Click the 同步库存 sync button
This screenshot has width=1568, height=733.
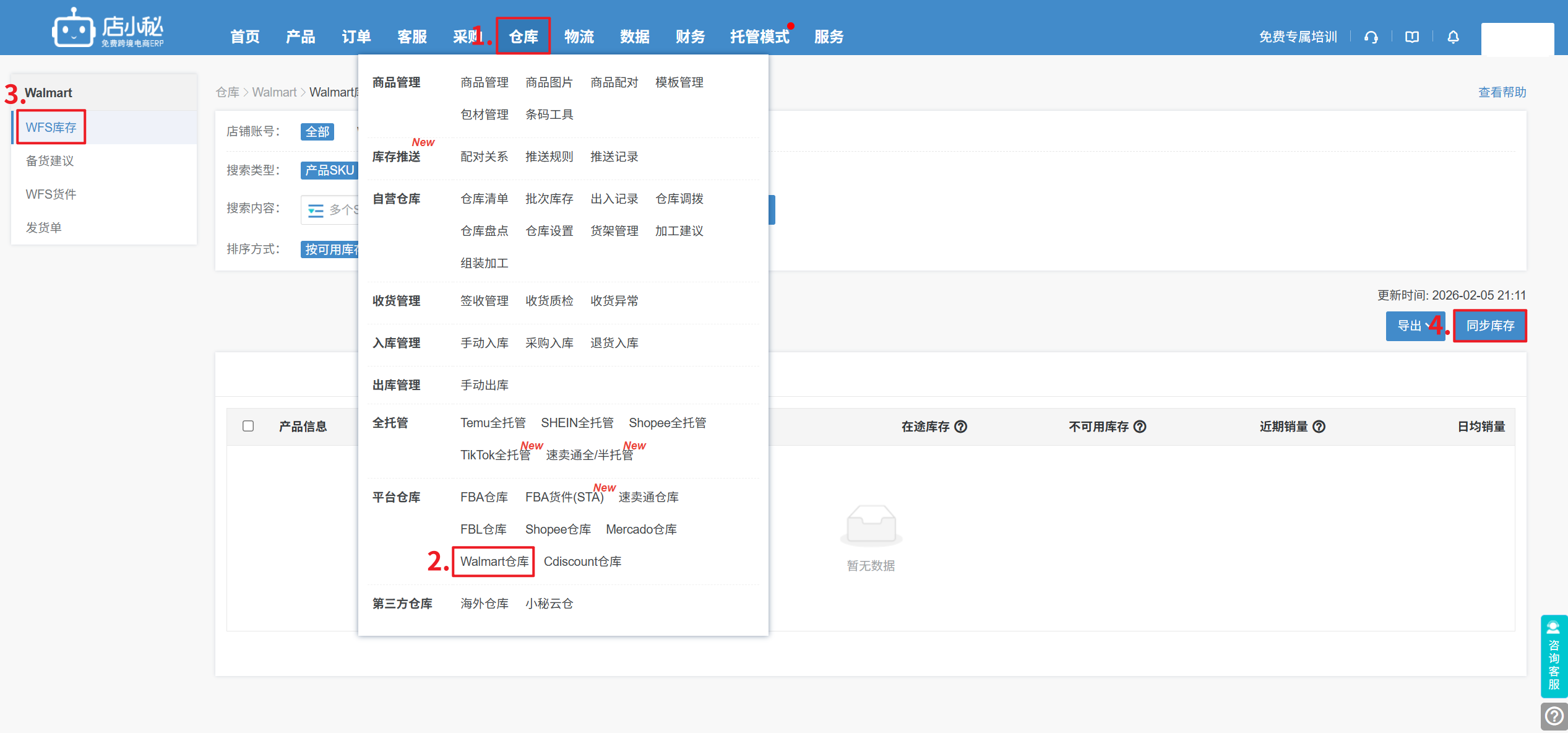click(1489, 326)
